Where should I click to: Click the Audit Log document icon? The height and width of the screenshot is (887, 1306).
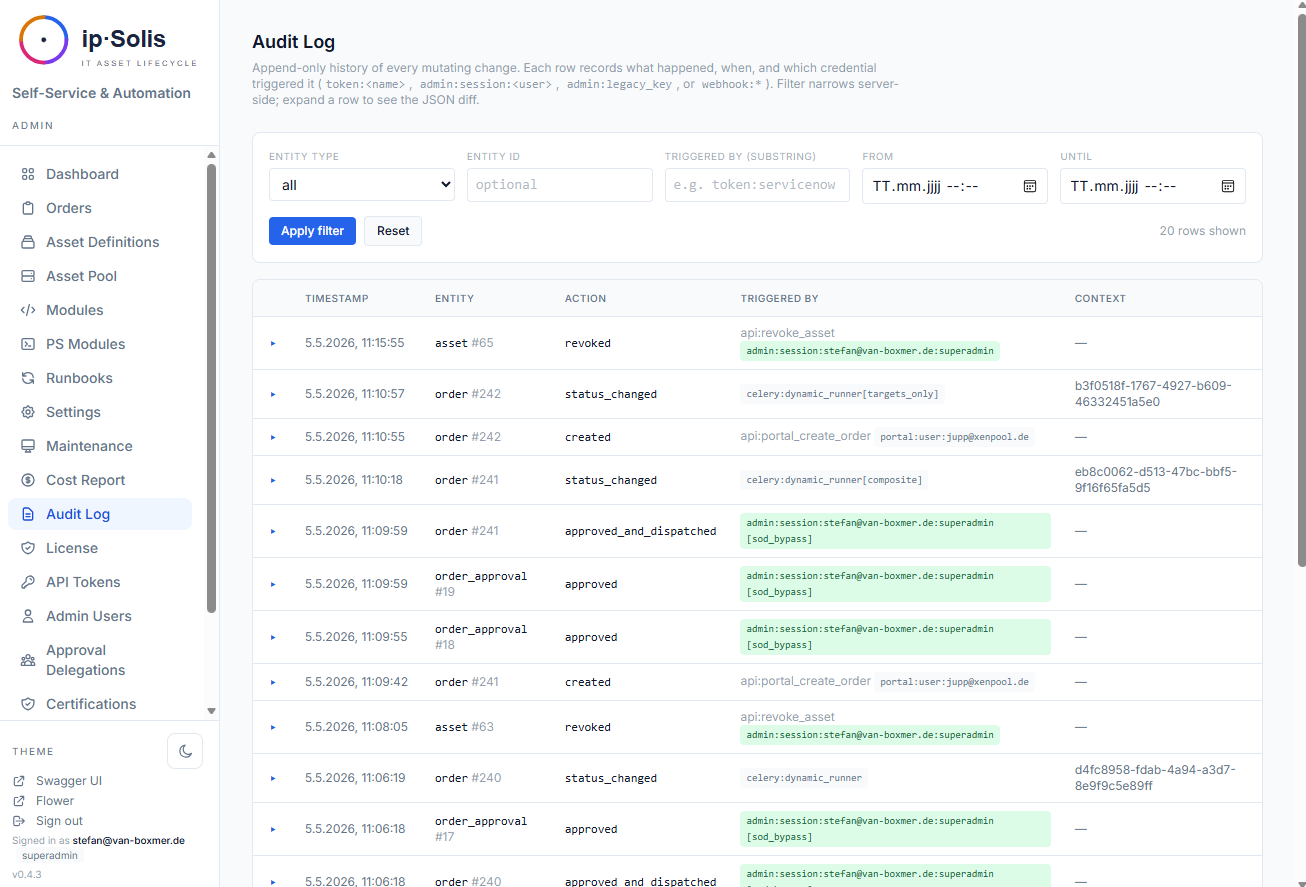click(x=28, y=514)
